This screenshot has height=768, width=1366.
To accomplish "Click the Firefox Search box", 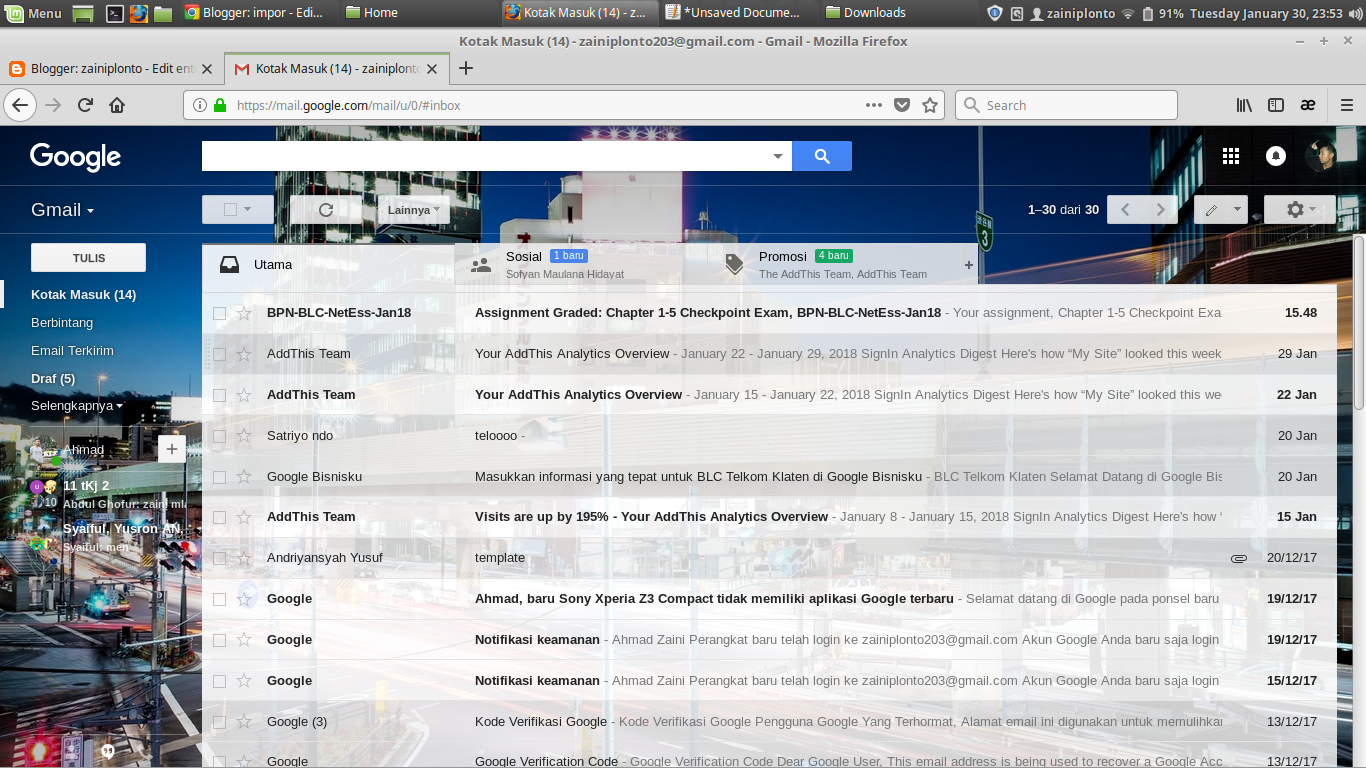I will [1066, 105].
